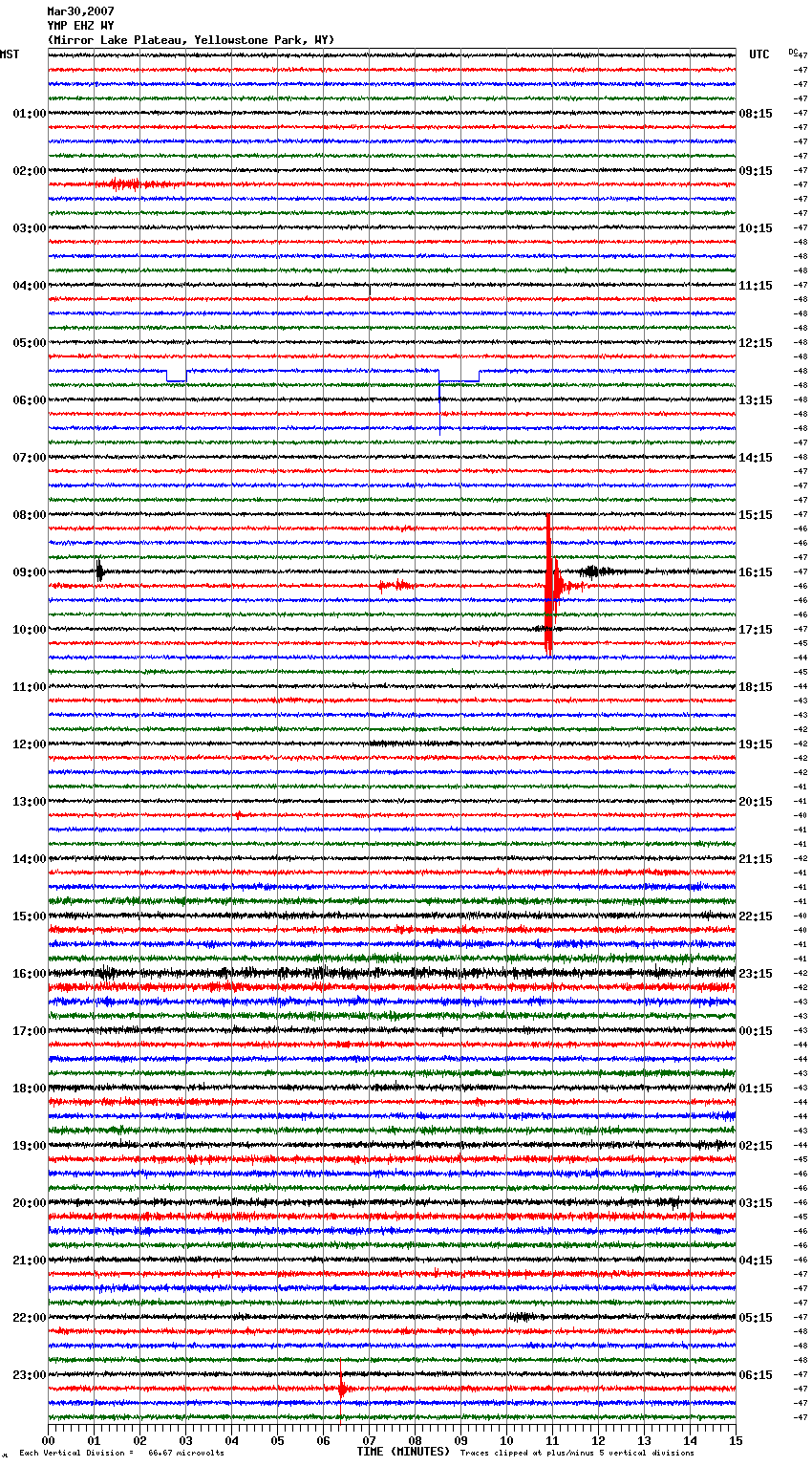This screenshot has width=812, height=1466.
Task: Select the 23:00 MST hour label
Action: [x=30, y=1375]
